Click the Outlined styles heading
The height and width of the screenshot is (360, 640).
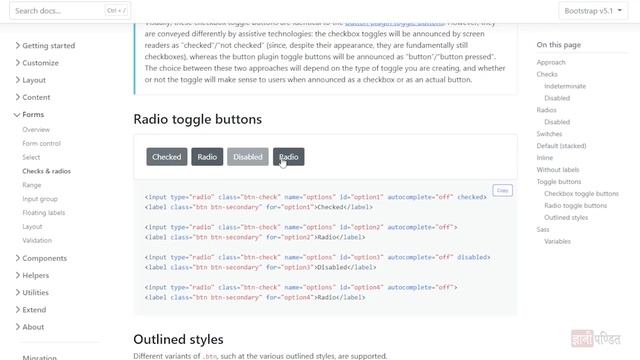pos(178,340)
